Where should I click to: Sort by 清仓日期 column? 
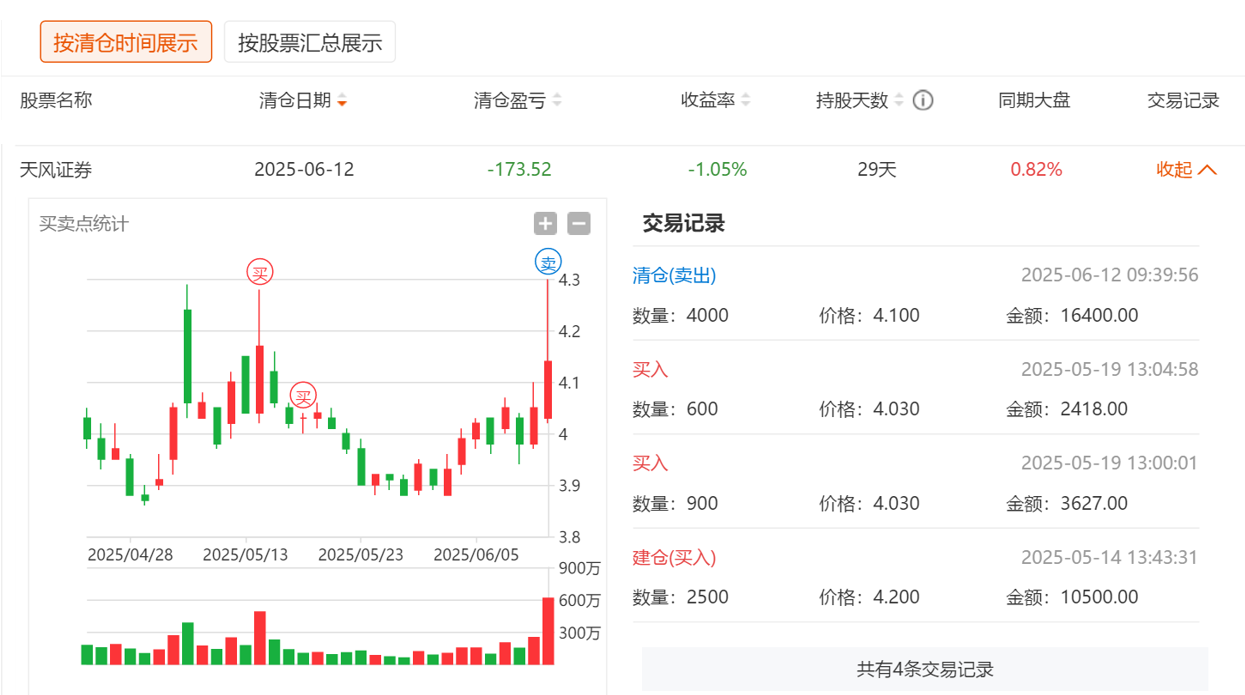click(x=303, y=100)
